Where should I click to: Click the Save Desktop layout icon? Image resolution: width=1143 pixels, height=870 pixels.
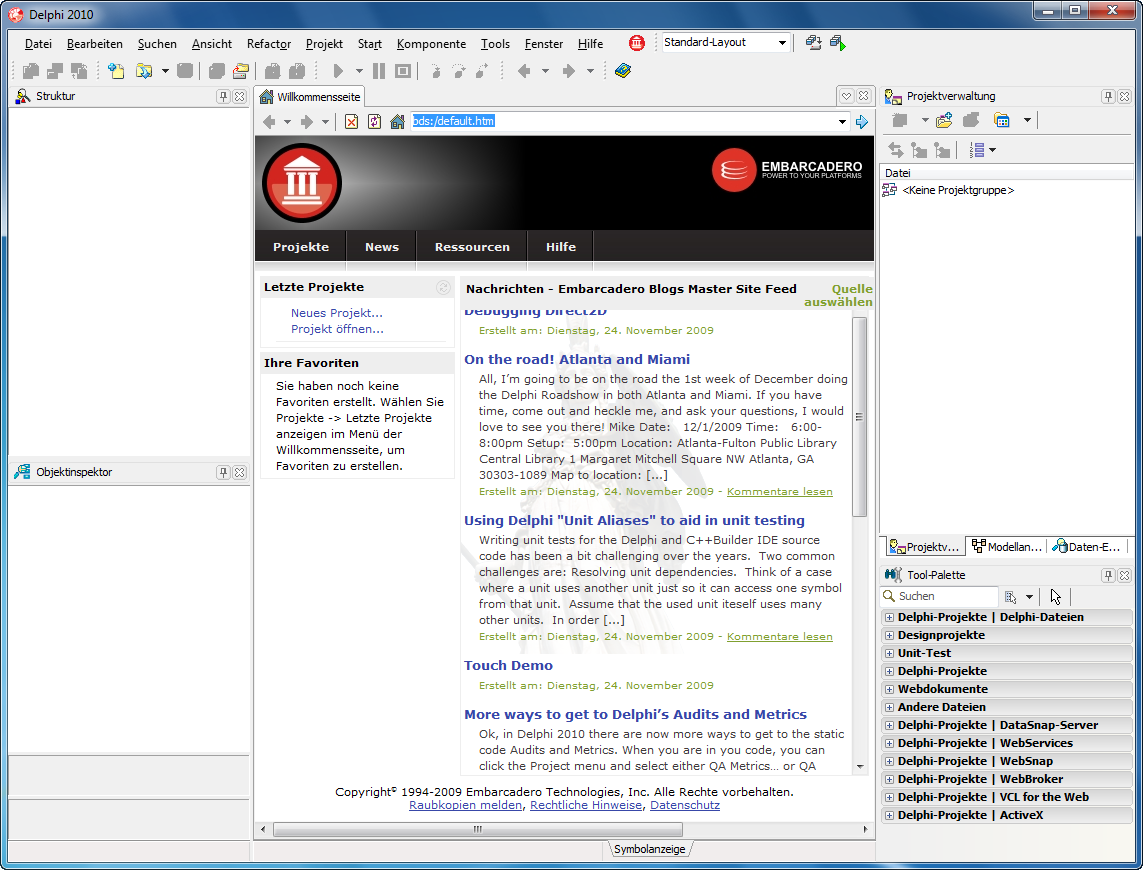click(814, 43)
